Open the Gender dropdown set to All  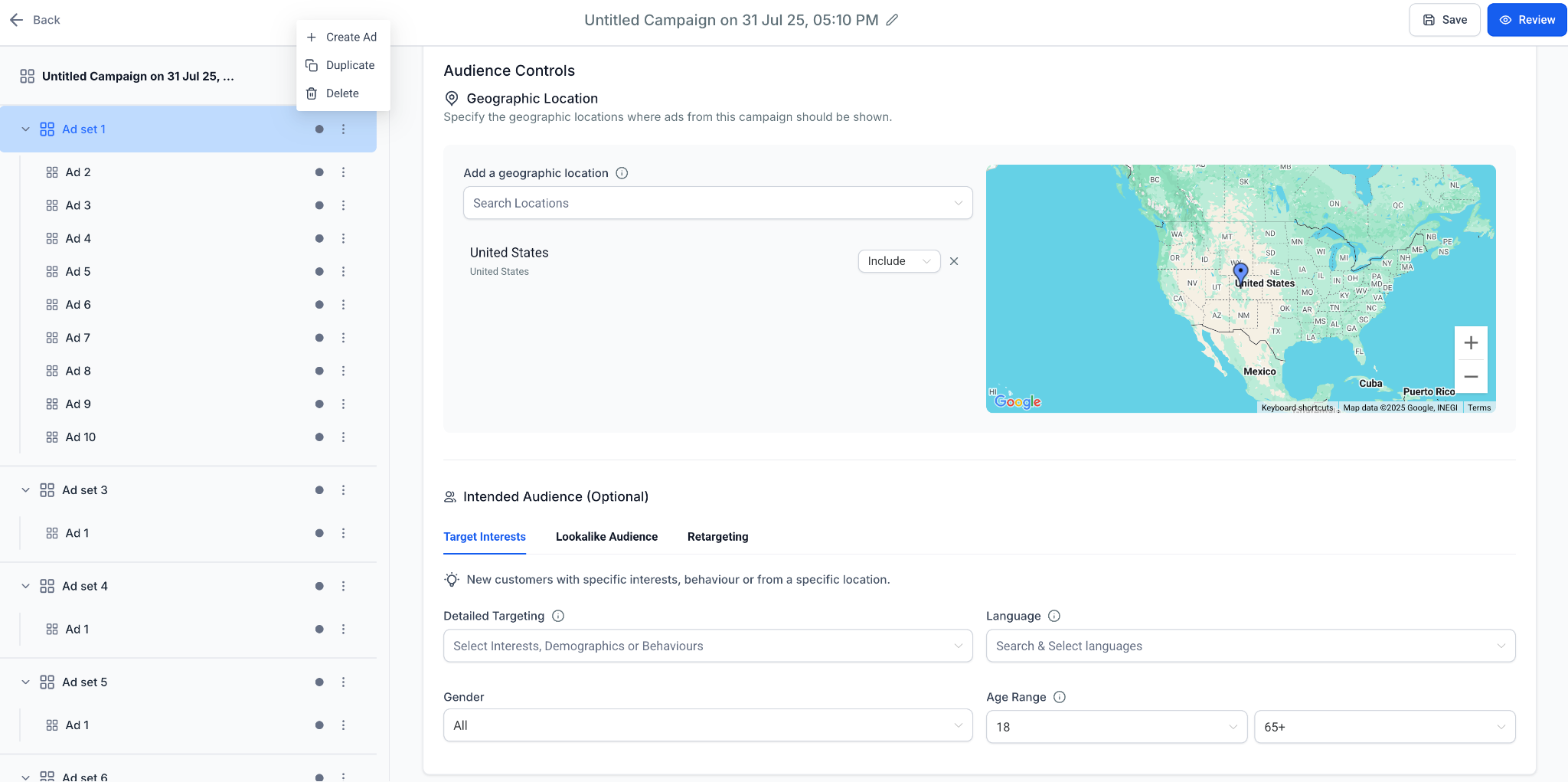click(707, 725)
